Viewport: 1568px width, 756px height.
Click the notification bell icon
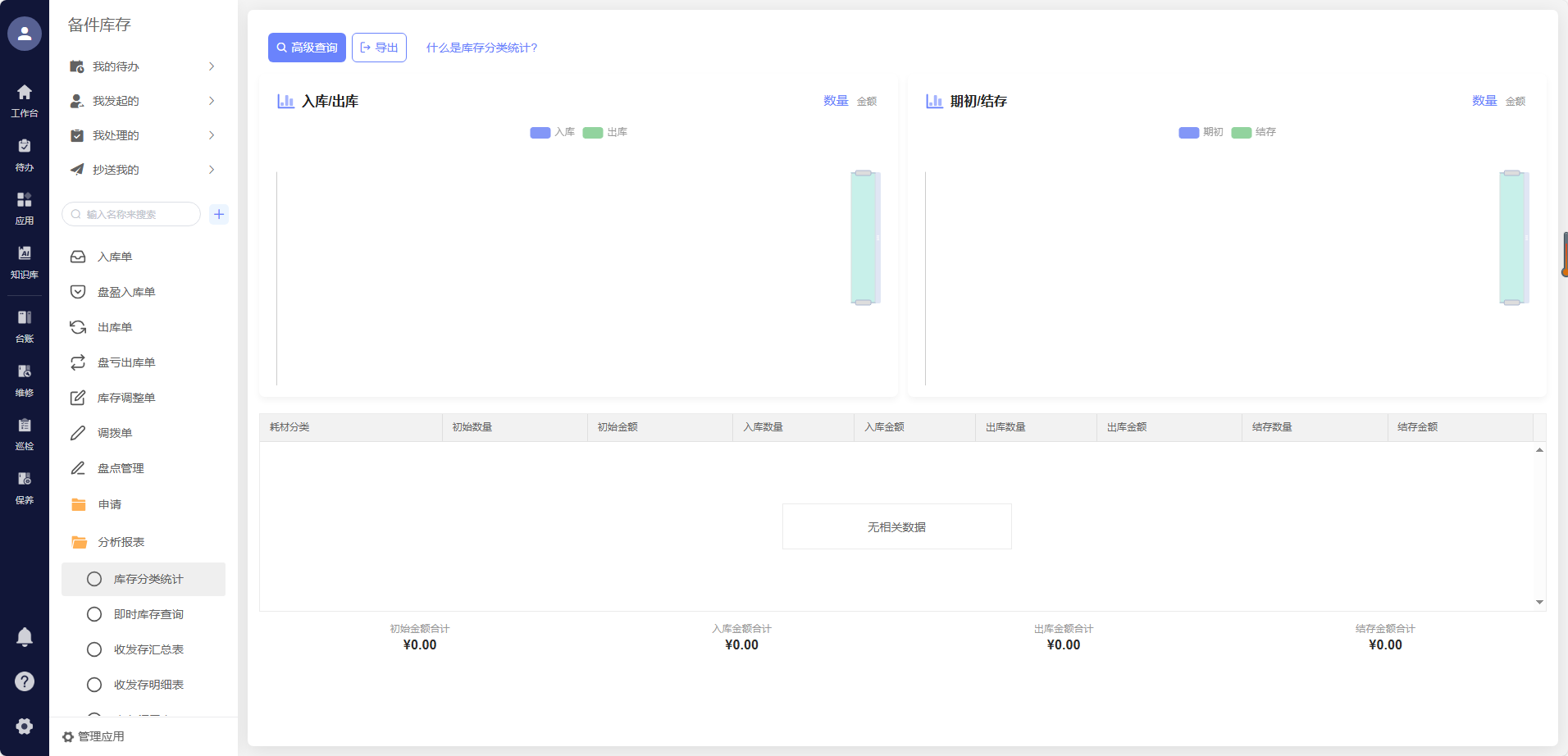pyautogui.click(x=25, y=637)
